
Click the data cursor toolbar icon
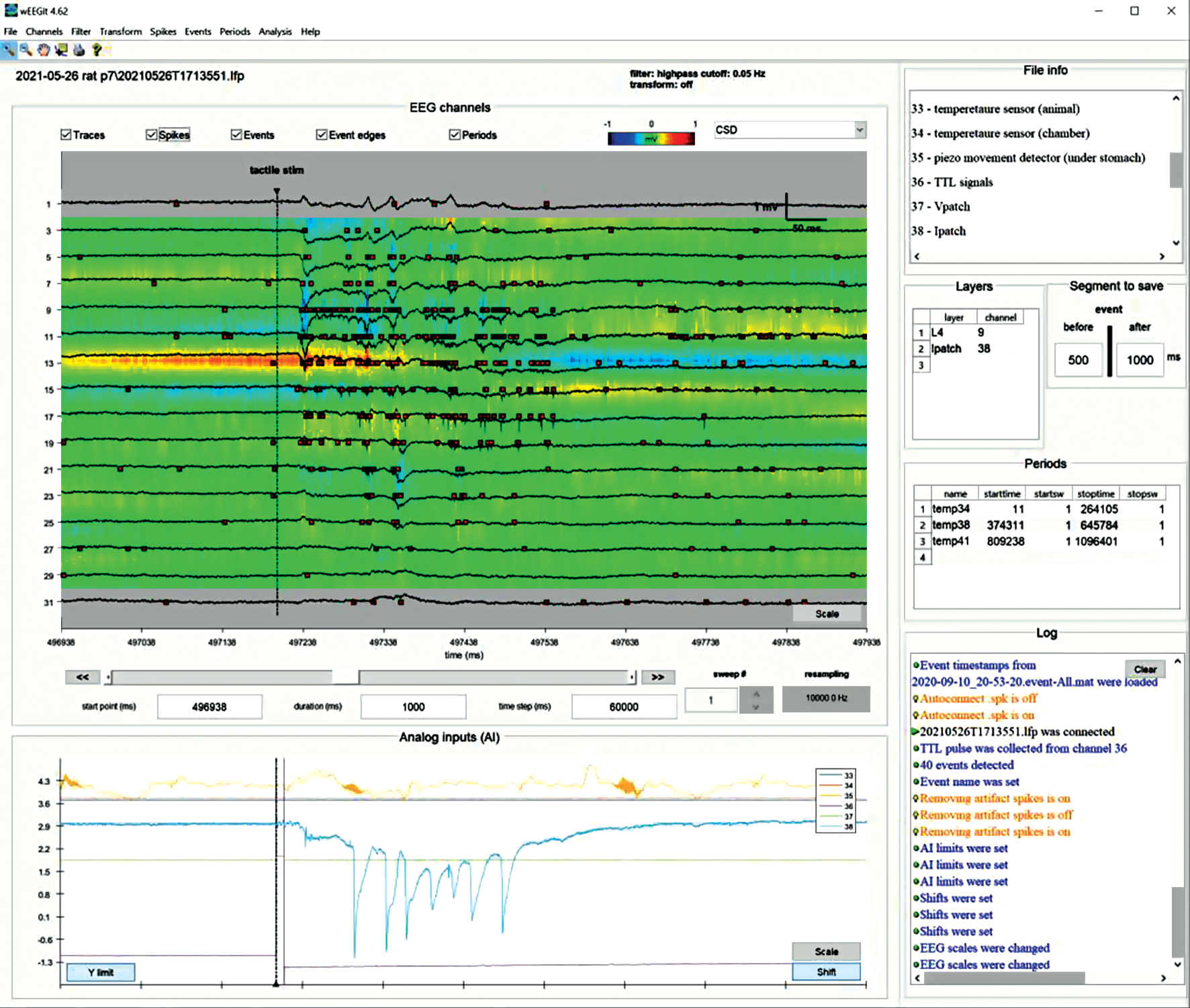(x=61, y=50)
